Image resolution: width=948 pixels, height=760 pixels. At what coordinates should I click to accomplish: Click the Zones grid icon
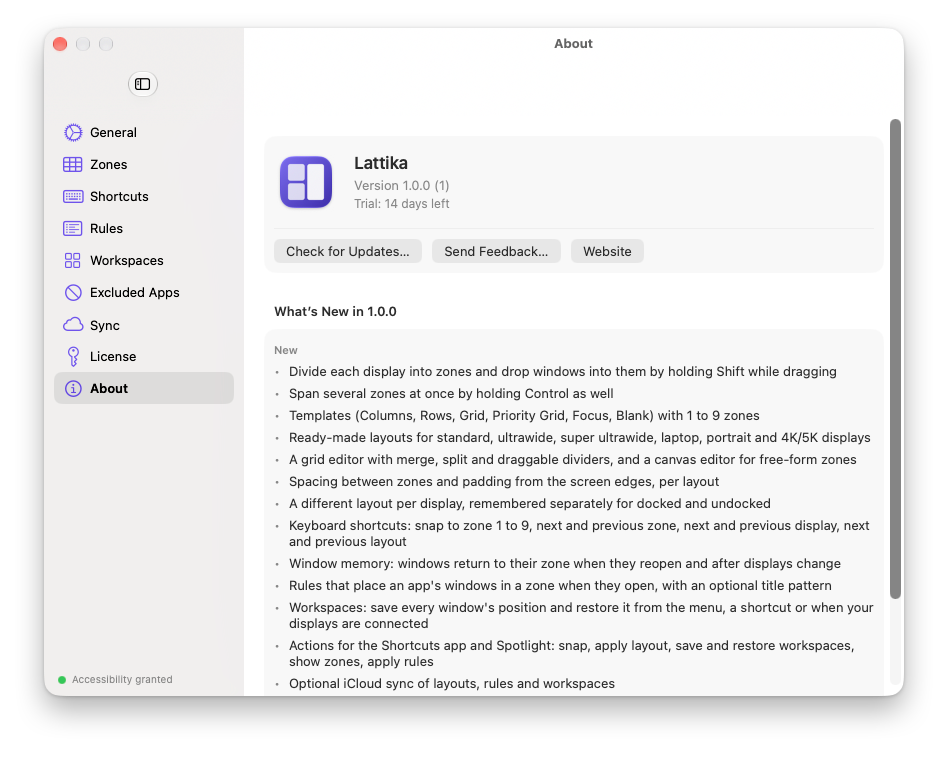tap(73, 164)
